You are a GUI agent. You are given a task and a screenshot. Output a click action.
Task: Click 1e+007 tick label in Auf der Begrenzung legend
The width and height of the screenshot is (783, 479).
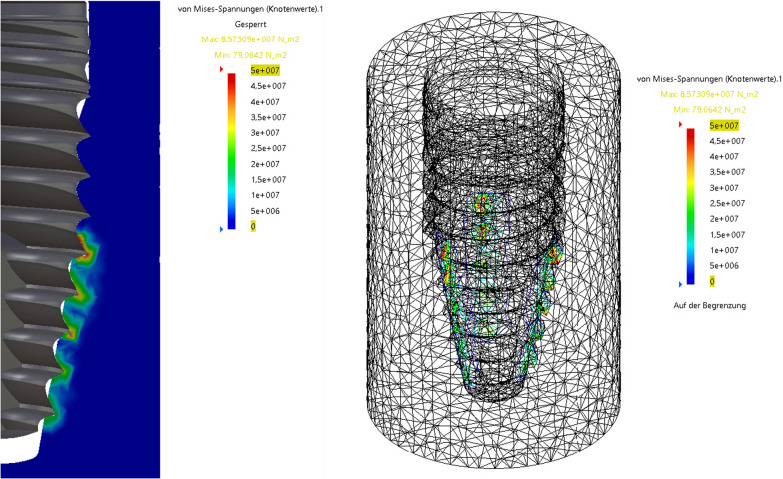[x=724, y=250]
